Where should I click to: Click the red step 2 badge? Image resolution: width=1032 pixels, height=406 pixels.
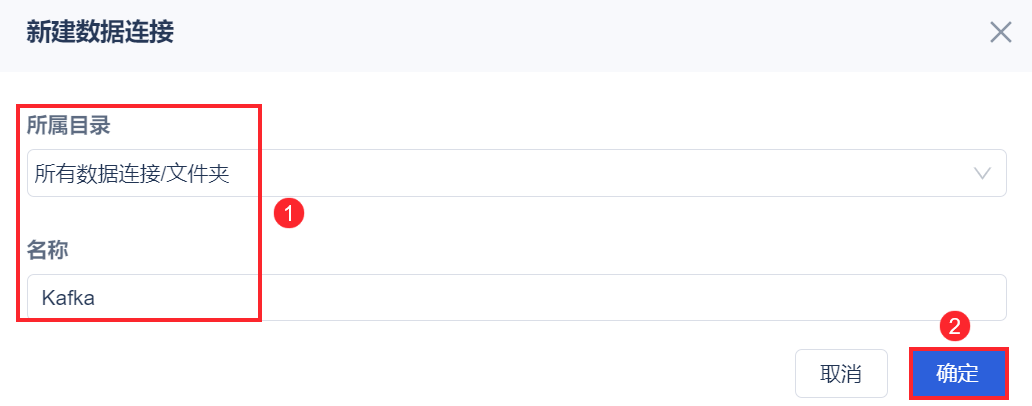pos(955,326)
